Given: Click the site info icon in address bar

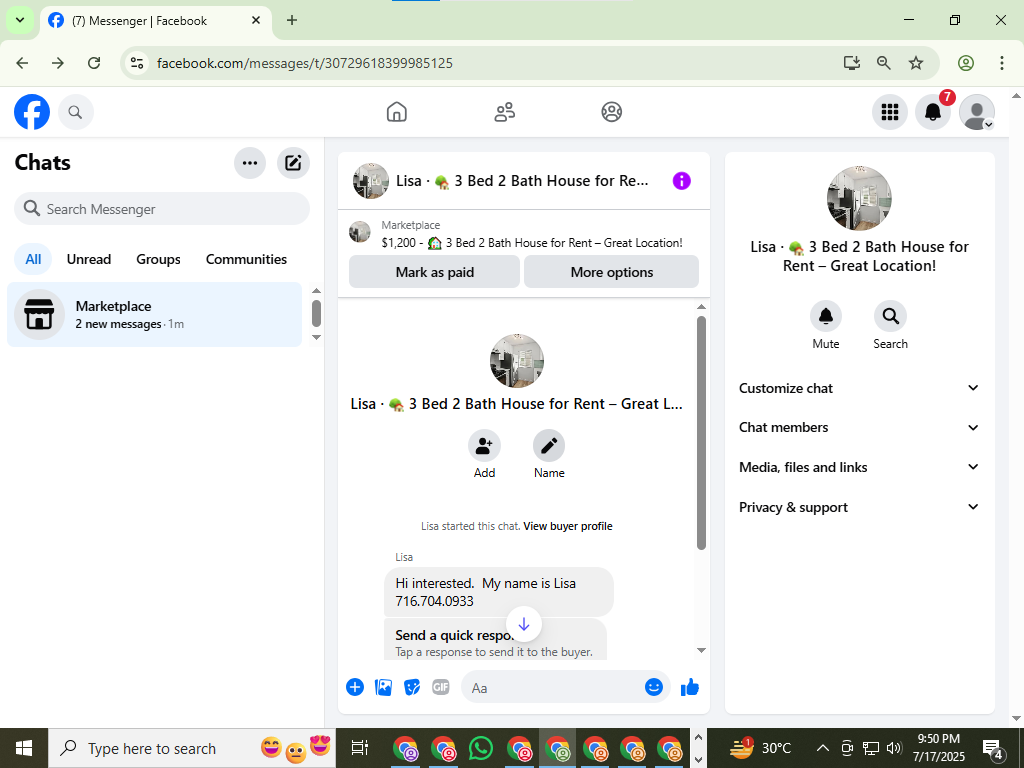Looking at the screenshot, I should coord(136,63).
